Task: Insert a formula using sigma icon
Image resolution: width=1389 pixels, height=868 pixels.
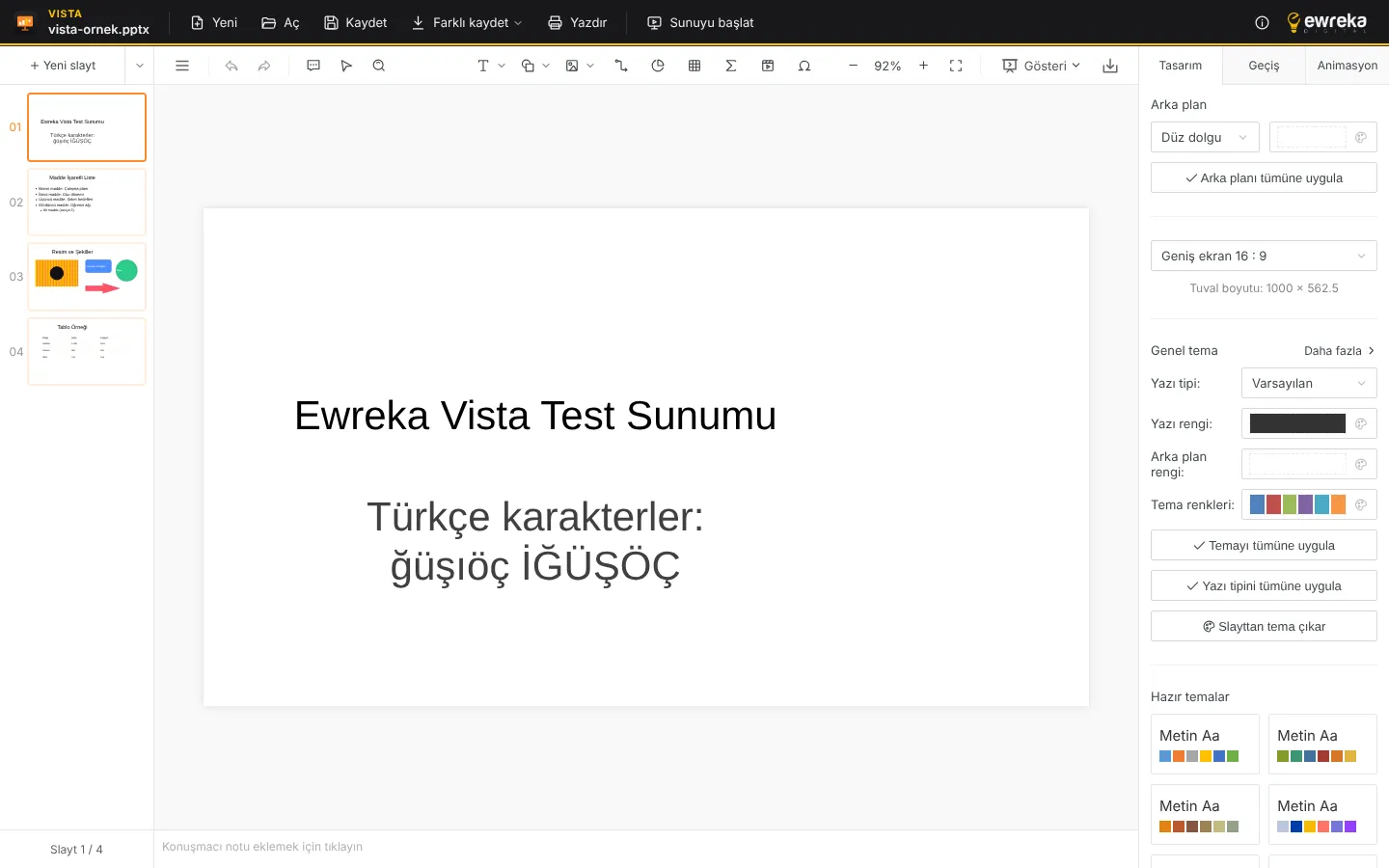Action: click(731, 66)
